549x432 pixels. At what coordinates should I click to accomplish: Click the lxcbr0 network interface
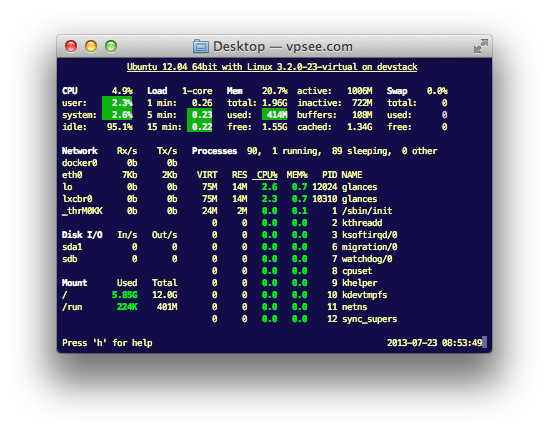(x=77, y=199)
